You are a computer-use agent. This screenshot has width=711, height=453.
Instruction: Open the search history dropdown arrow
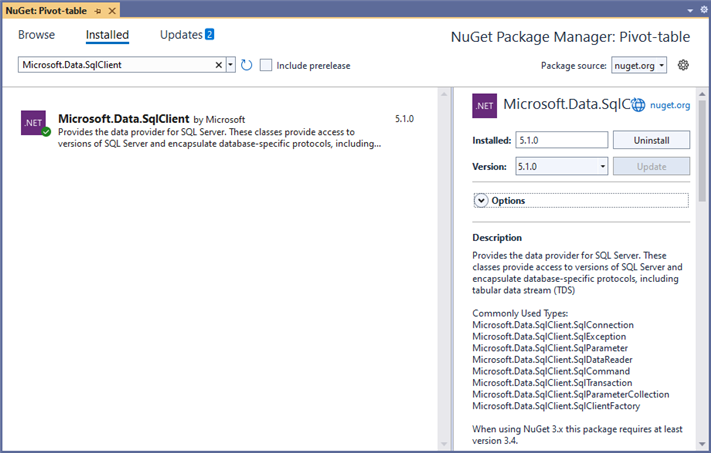pyautogui.click(x=231, y=65)
